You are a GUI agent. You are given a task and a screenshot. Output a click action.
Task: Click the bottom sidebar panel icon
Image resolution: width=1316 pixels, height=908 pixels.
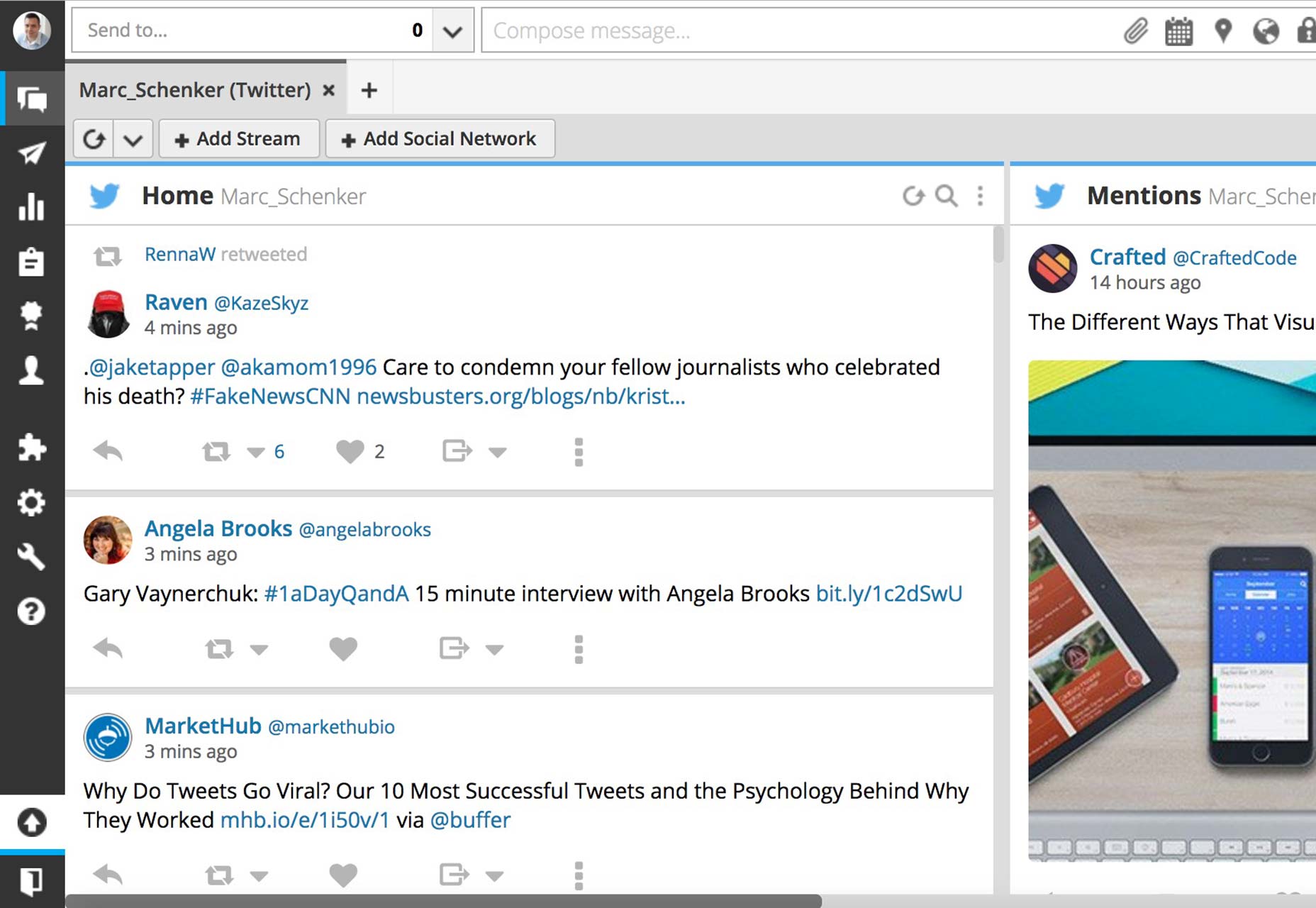32,880
